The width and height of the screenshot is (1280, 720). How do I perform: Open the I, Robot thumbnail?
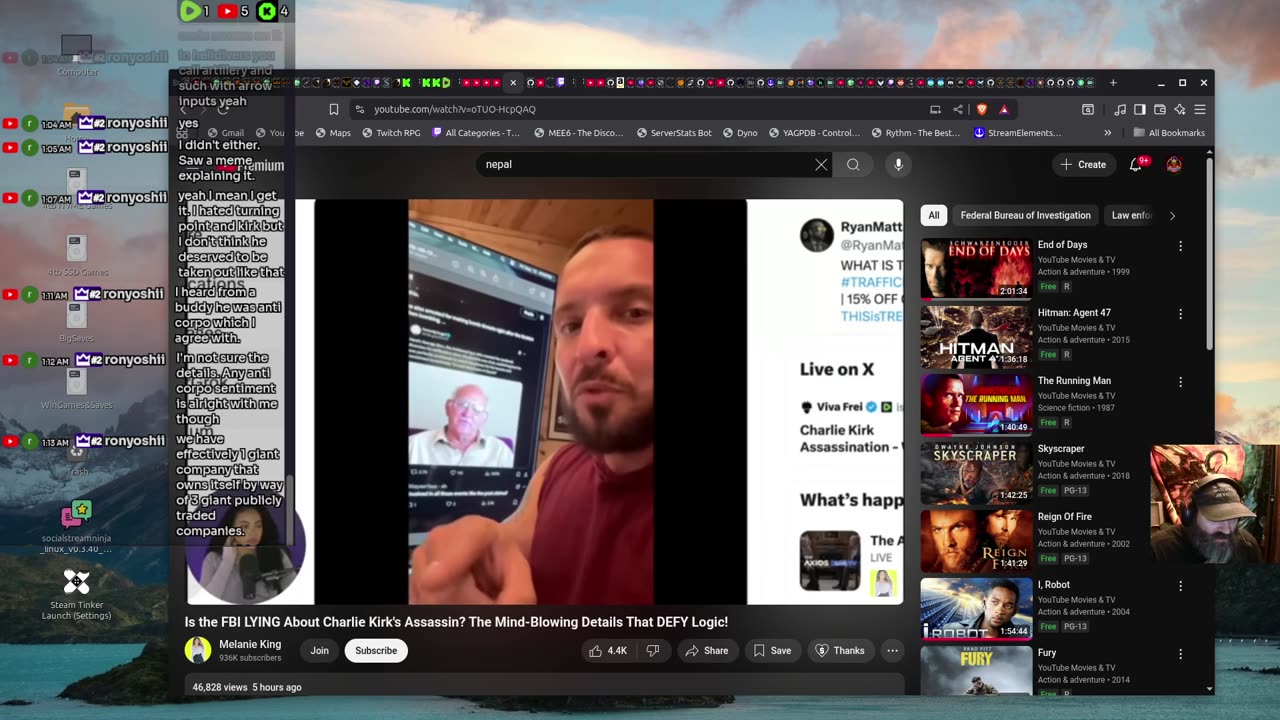click(976, 609)
